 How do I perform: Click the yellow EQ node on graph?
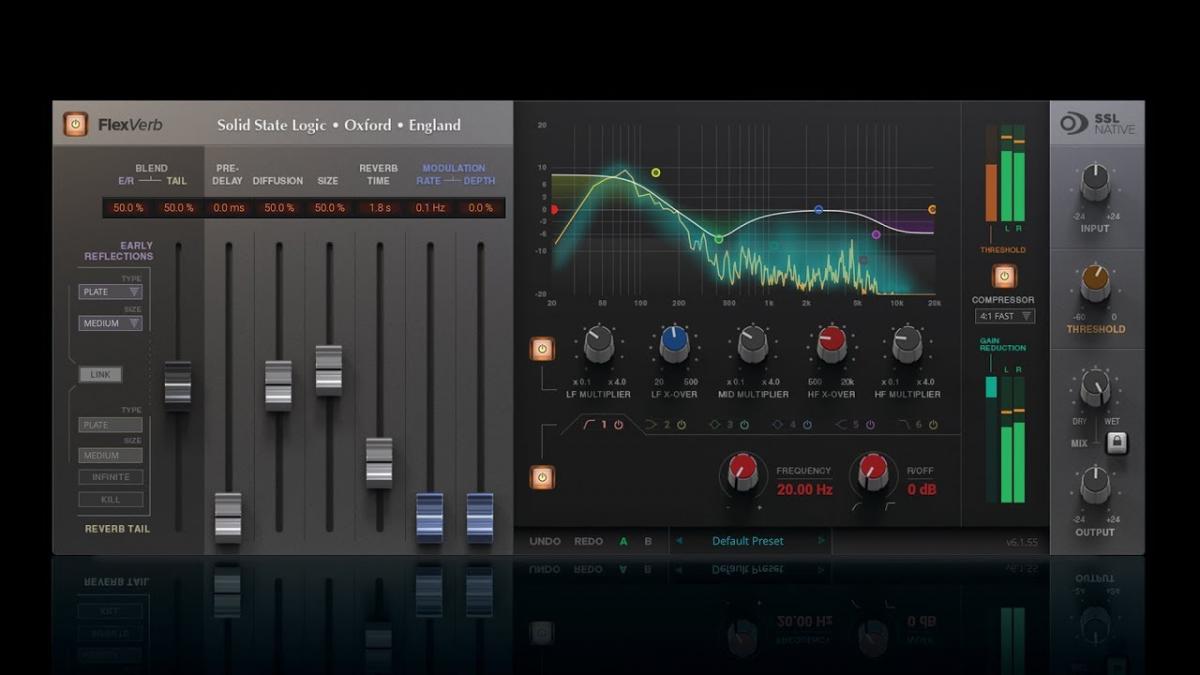656,173
